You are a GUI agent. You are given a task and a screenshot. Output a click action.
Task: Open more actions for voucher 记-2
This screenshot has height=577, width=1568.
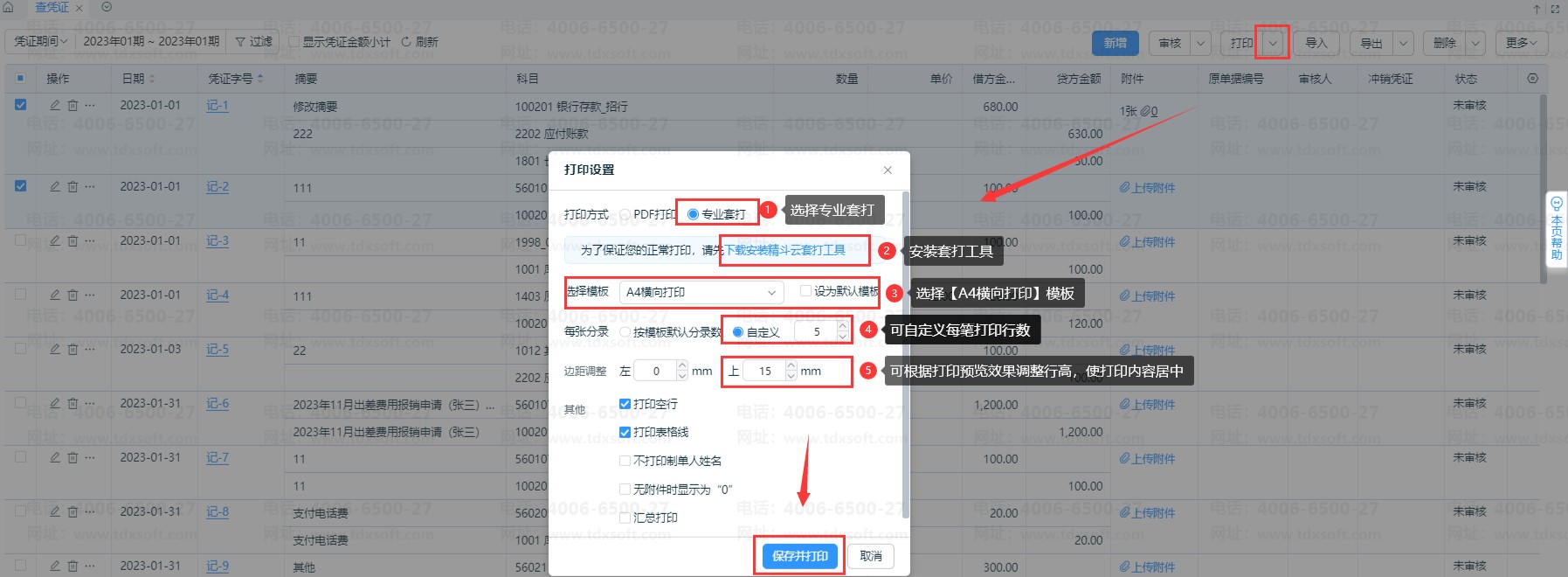[90, 186]
